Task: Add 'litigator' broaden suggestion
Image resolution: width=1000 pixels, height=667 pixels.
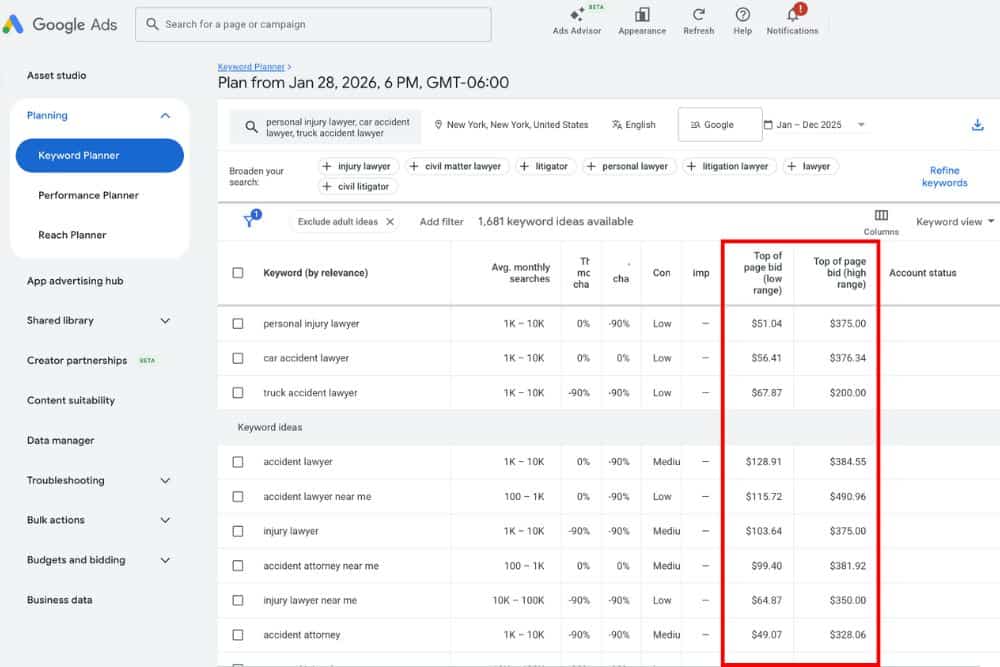Action: tap(545, 166)
